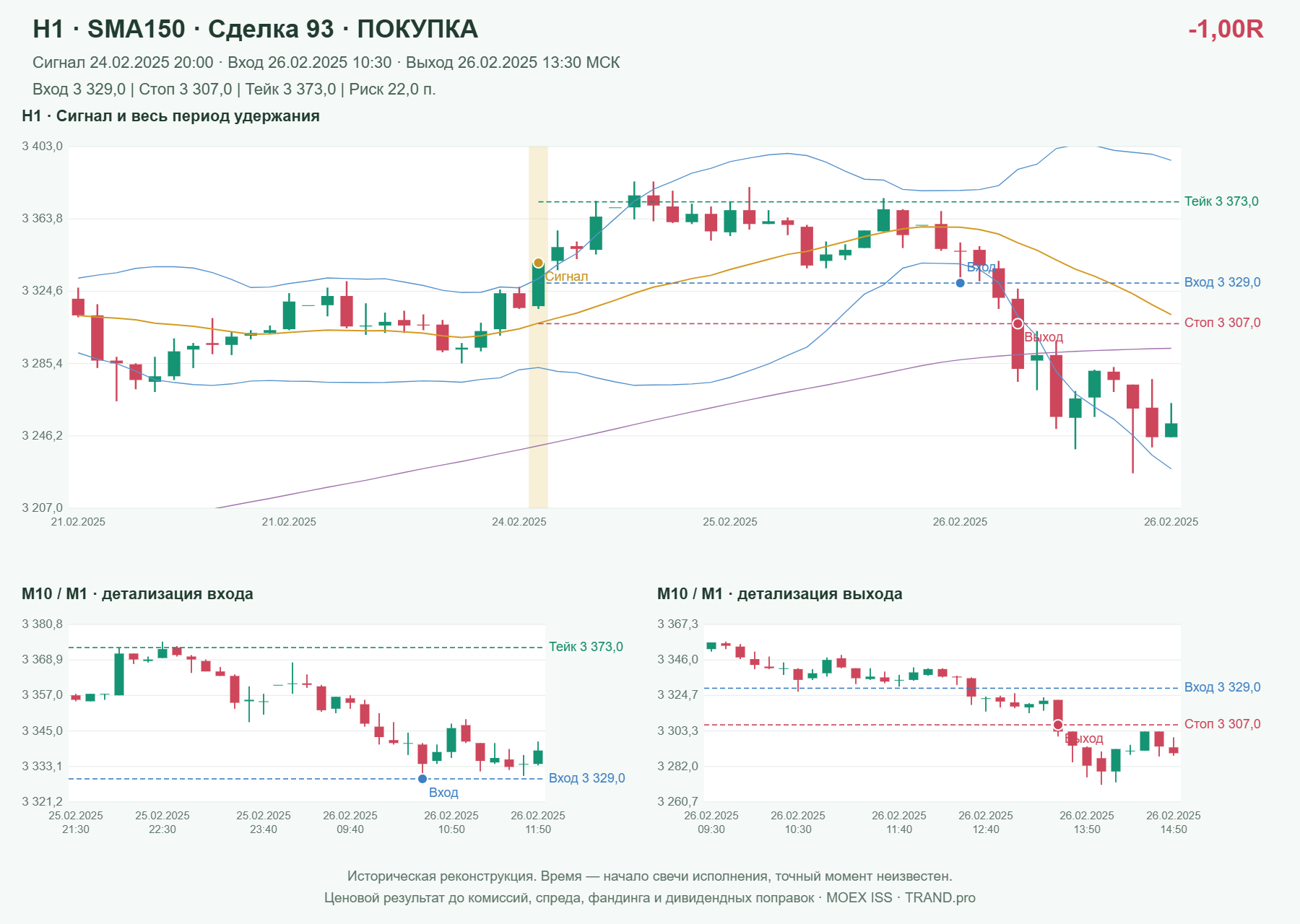The image size is (1300, 924).
Task: Click heading 'M10 / M1 · детализация выхода'
Action: 780,594
